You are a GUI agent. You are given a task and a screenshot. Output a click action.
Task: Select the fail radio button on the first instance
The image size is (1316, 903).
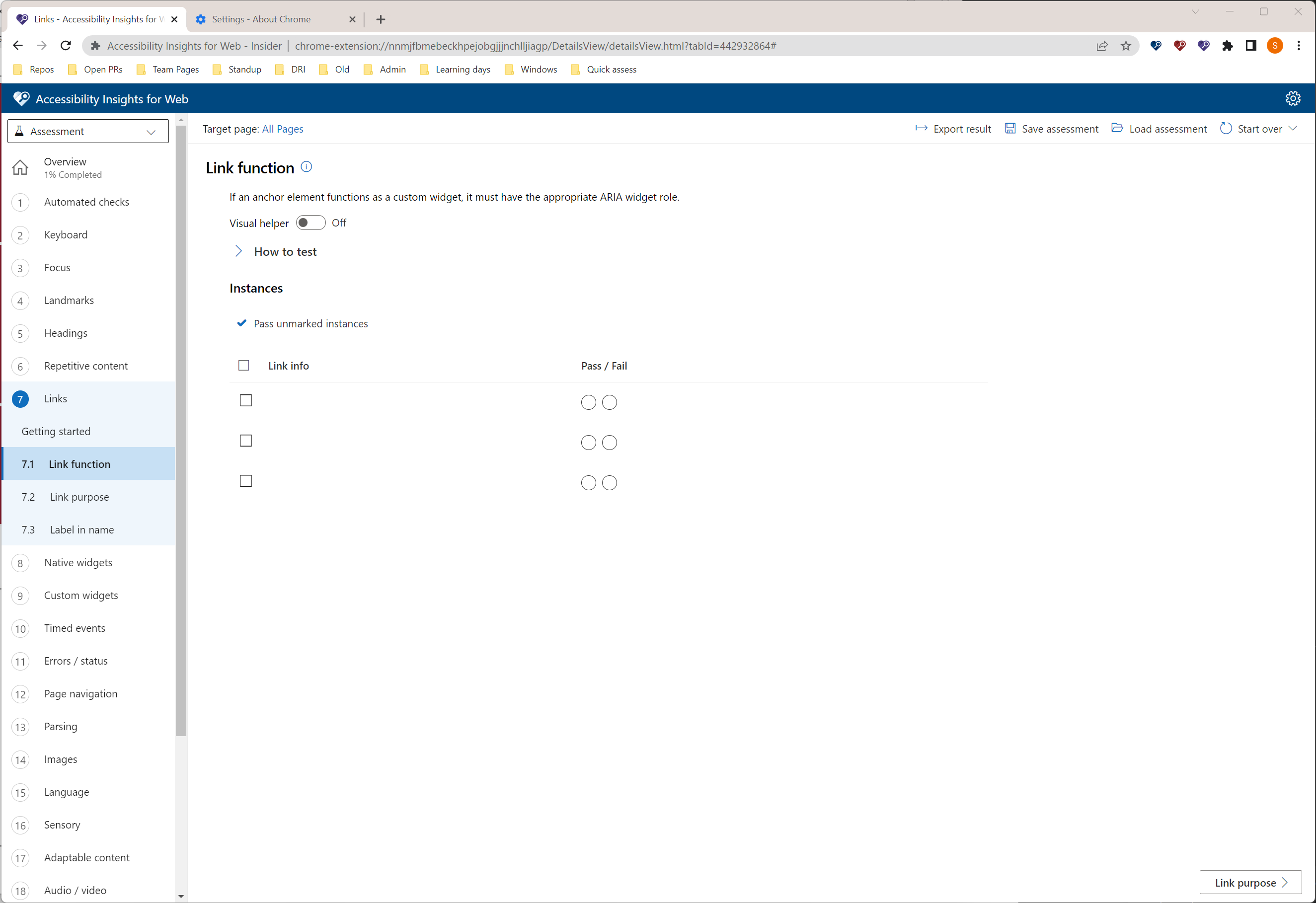pyautogui.click(x=609, y=402)
